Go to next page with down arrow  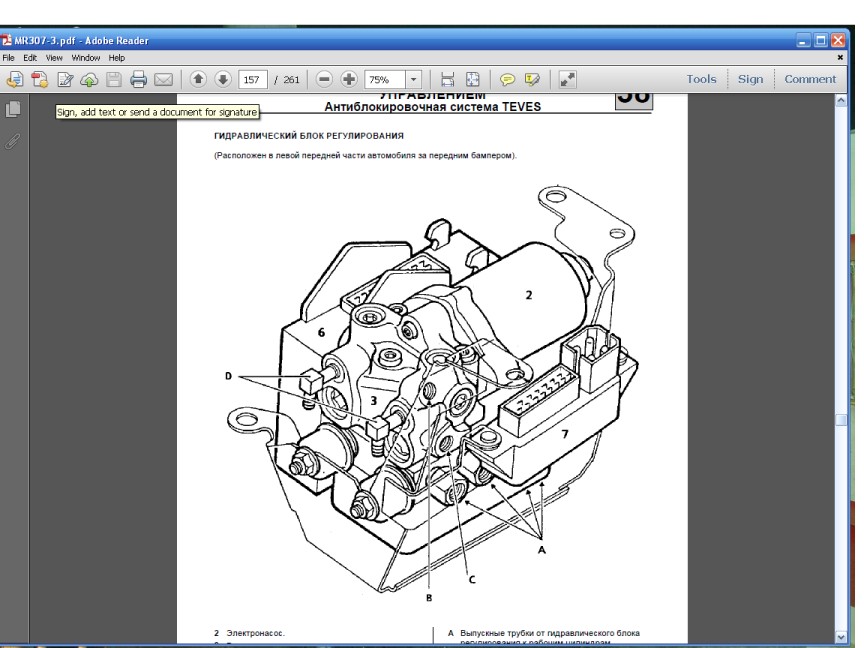pos(223,79)
